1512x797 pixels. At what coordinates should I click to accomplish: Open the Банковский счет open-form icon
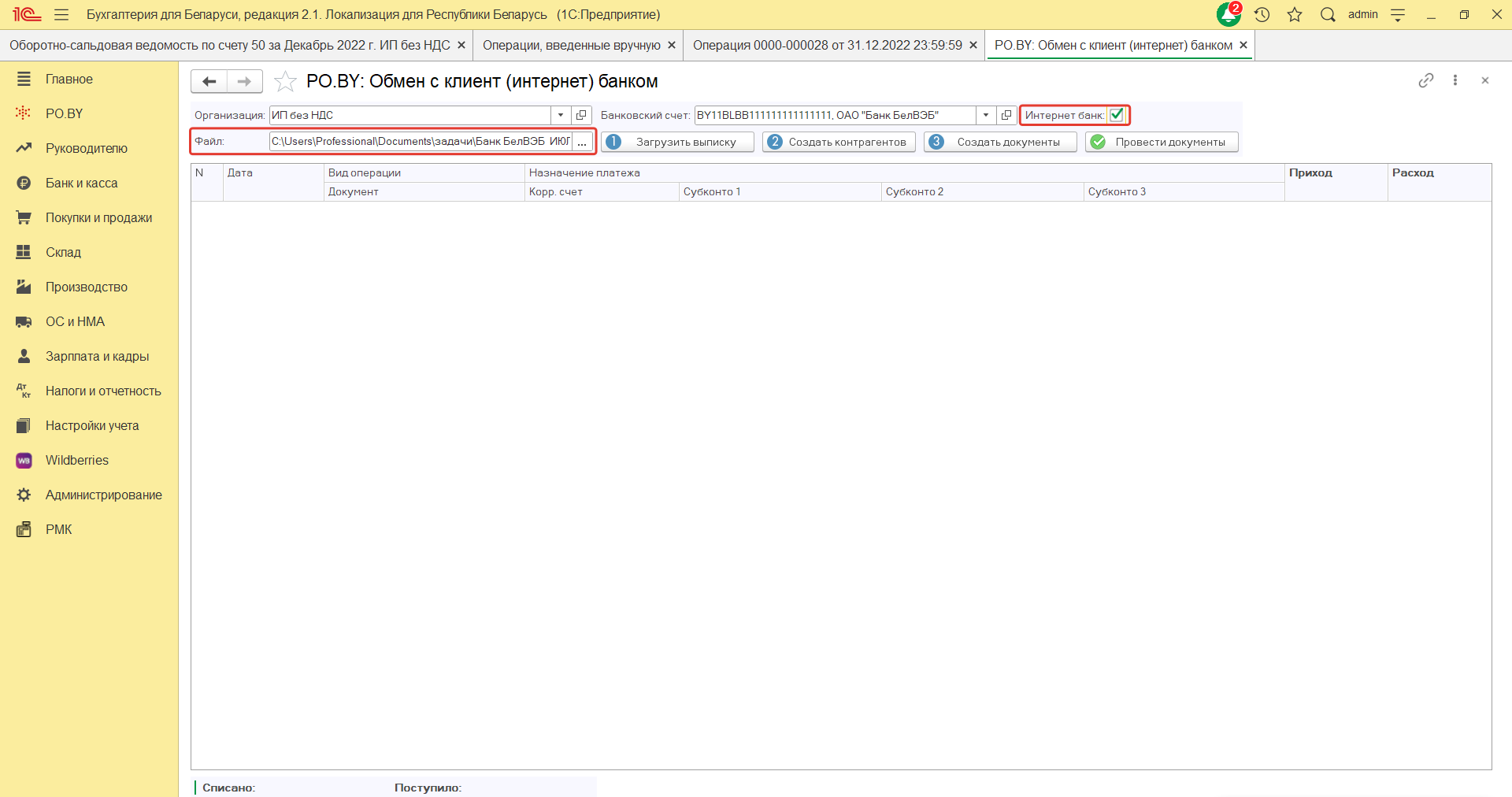coord(1006,115)
